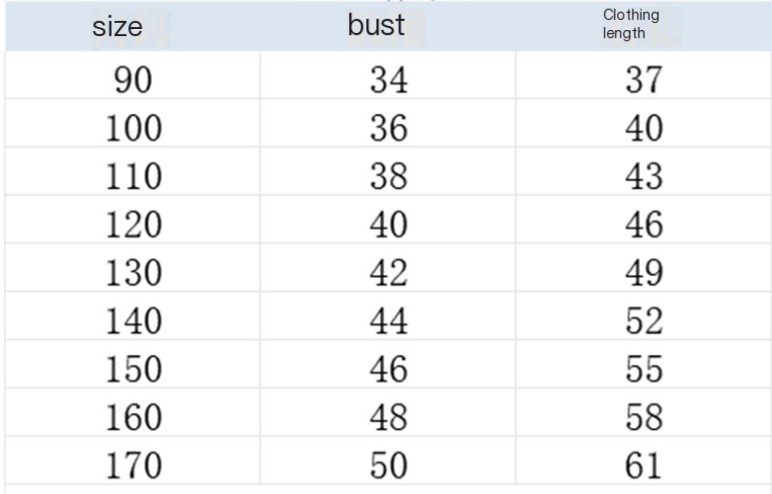This screenshot has width=772, height=494.
Task: Click the size 170 cell
Action: pyautogui.click(x=133, y=466)
